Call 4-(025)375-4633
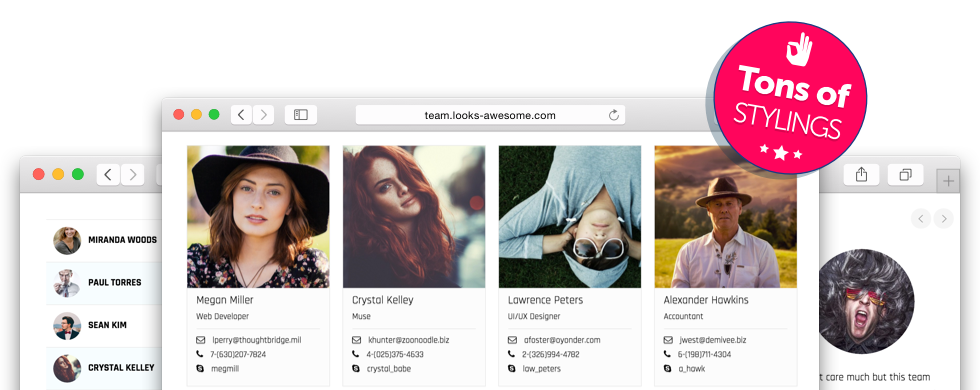This screenshot has width=980, height=390. (395, 354)
